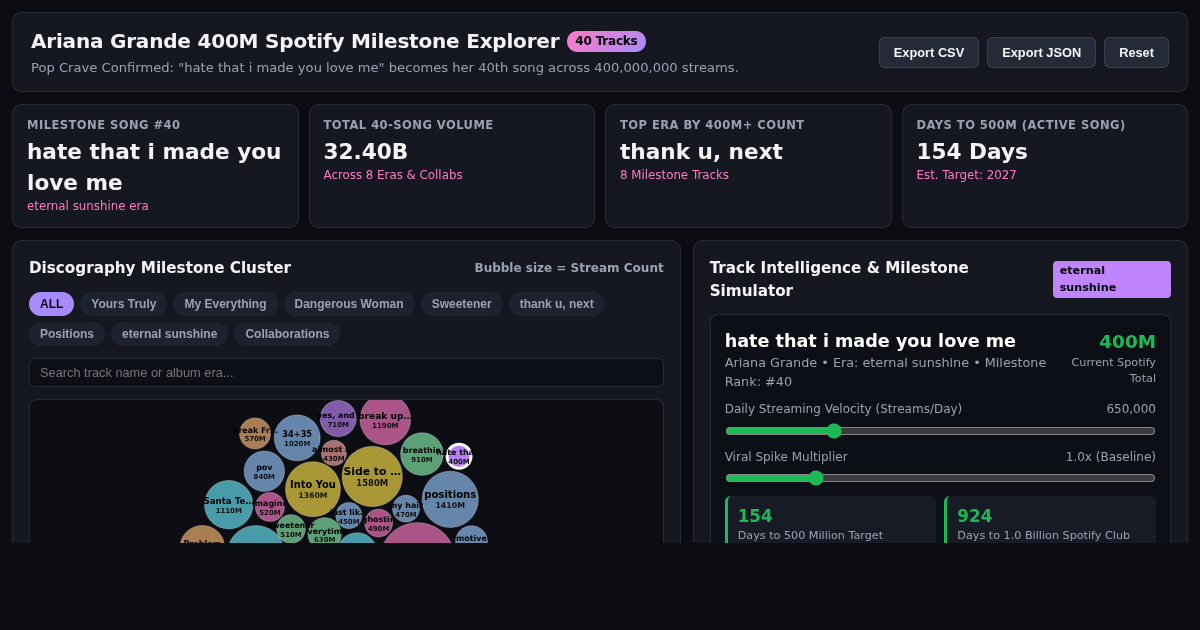Click the 154 days to 500 Million value

(x=755, y=516)
